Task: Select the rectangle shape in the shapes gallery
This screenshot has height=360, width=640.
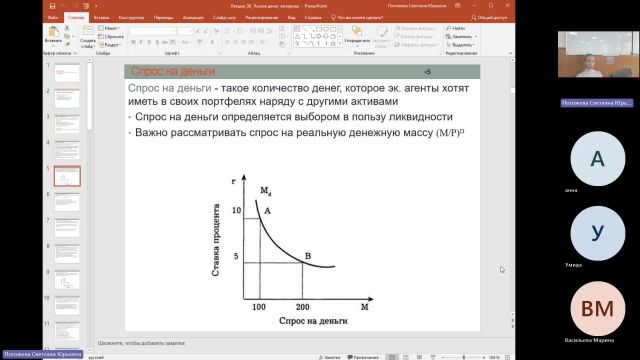Action: [319, 29]
